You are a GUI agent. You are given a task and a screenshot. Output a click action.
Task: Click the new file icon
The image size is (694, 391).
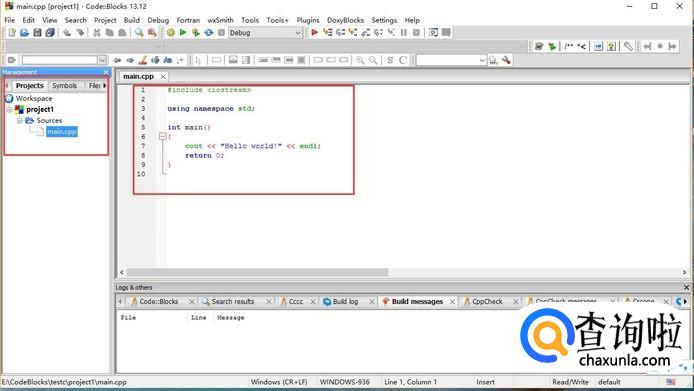[x=12, y=32]
